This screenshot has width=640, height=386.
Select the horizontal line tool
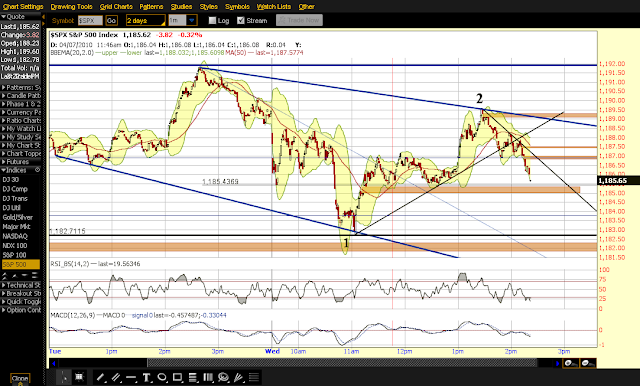[x=131, y=377]
